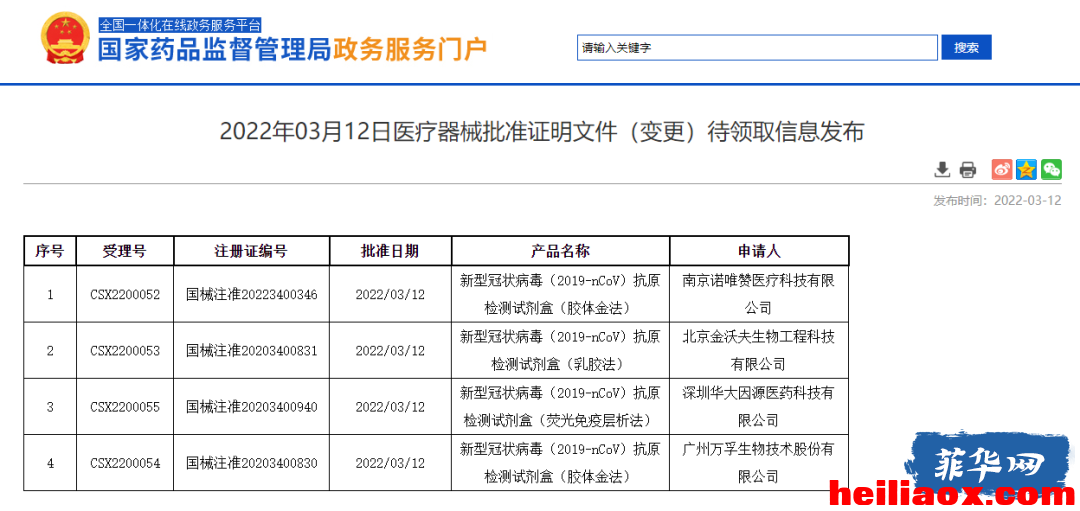Viewport: 1080px width, 511px height.
Task: Click the 注册证编号 column header
Action: pyautogui.click(x=251, y=251)
